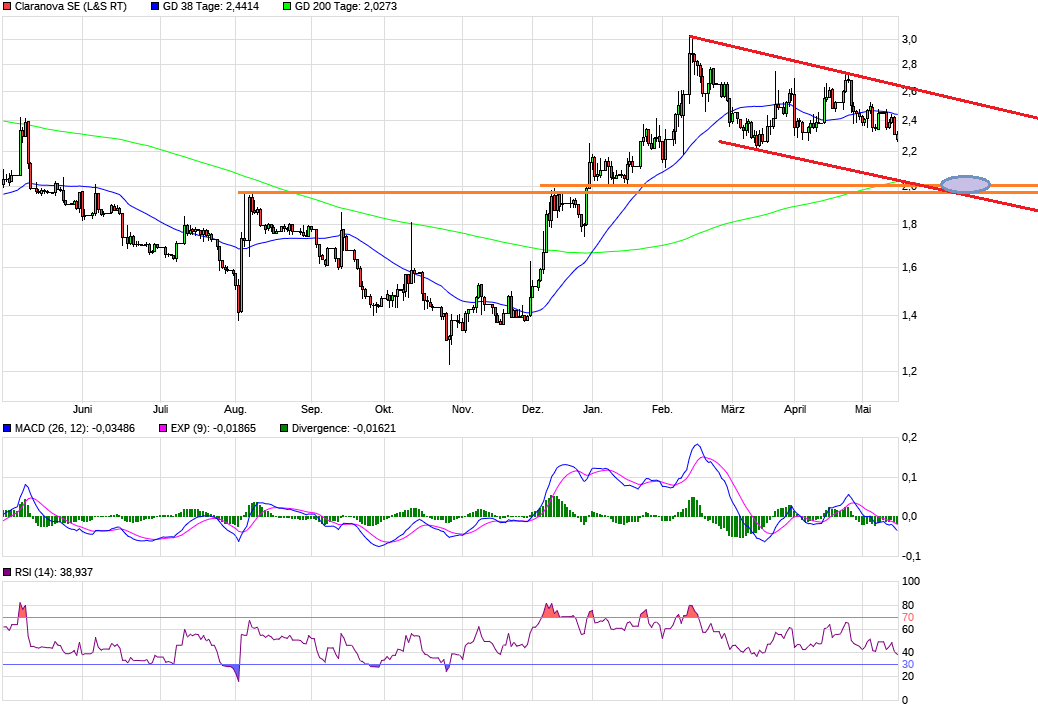The image size is (1038, 710).
Task: Click the Feb. month label on time axis
Action: (x=662, y=409)
